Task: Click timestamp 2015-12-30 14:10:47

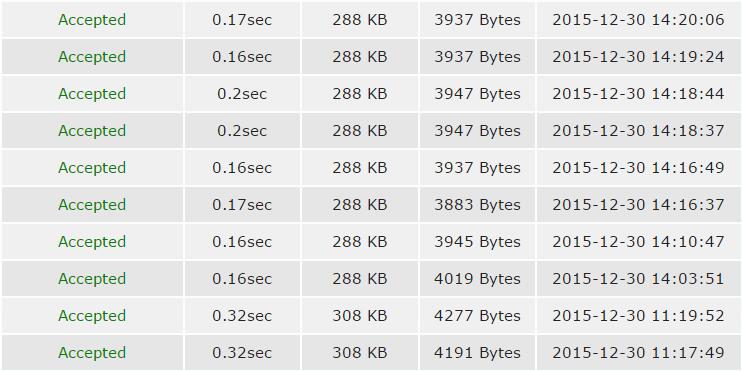Action: click(638, 242)
